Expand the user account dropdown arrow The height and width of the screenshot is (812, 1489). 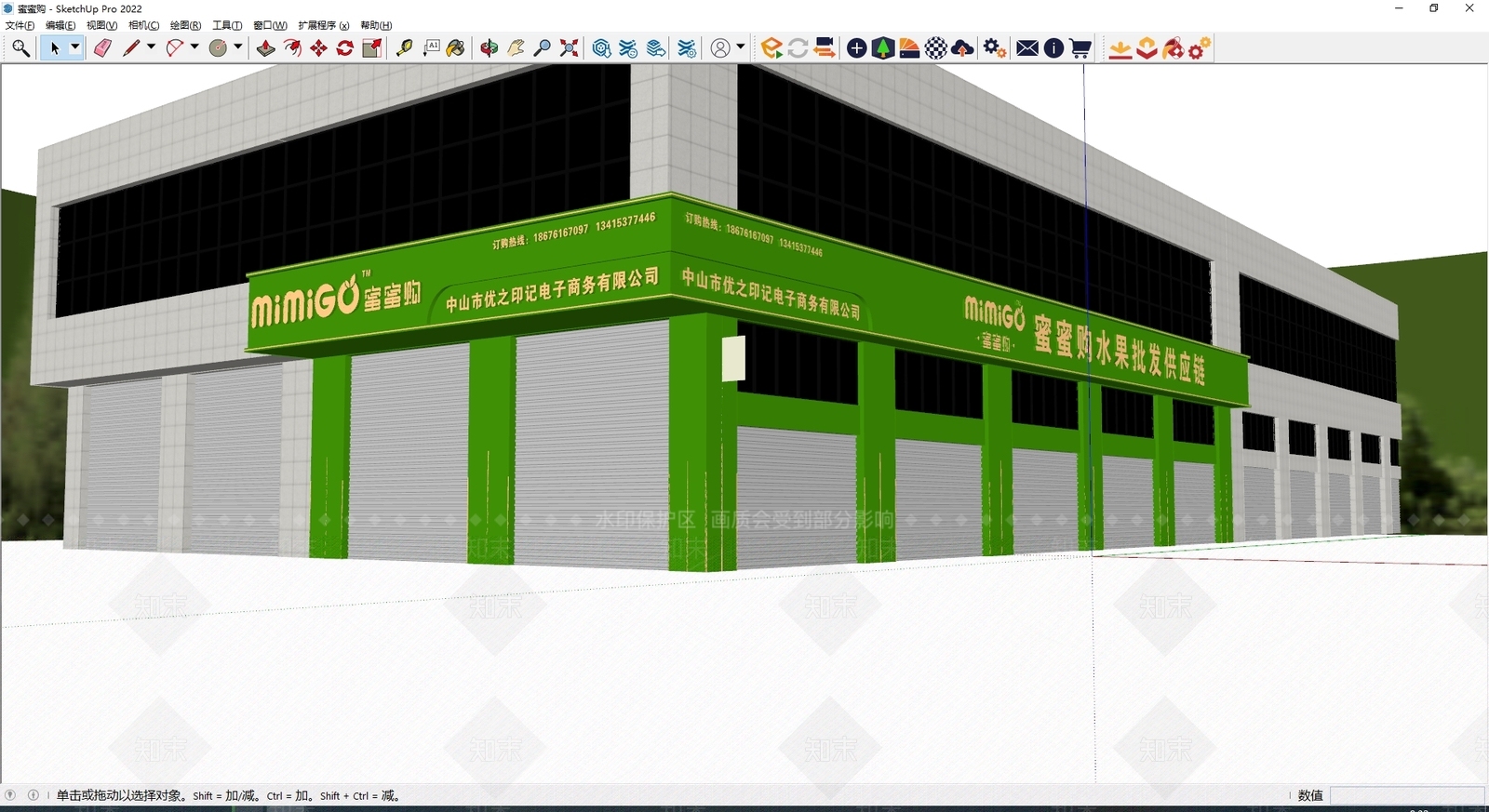[741, 48]
